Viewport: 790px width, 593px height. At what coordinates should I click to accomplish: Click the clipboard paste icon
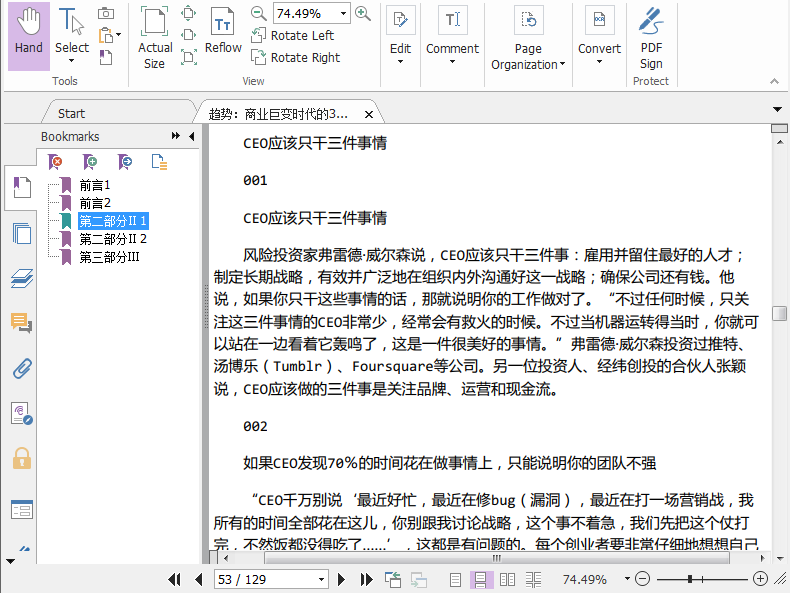click(x=106, y=35)
